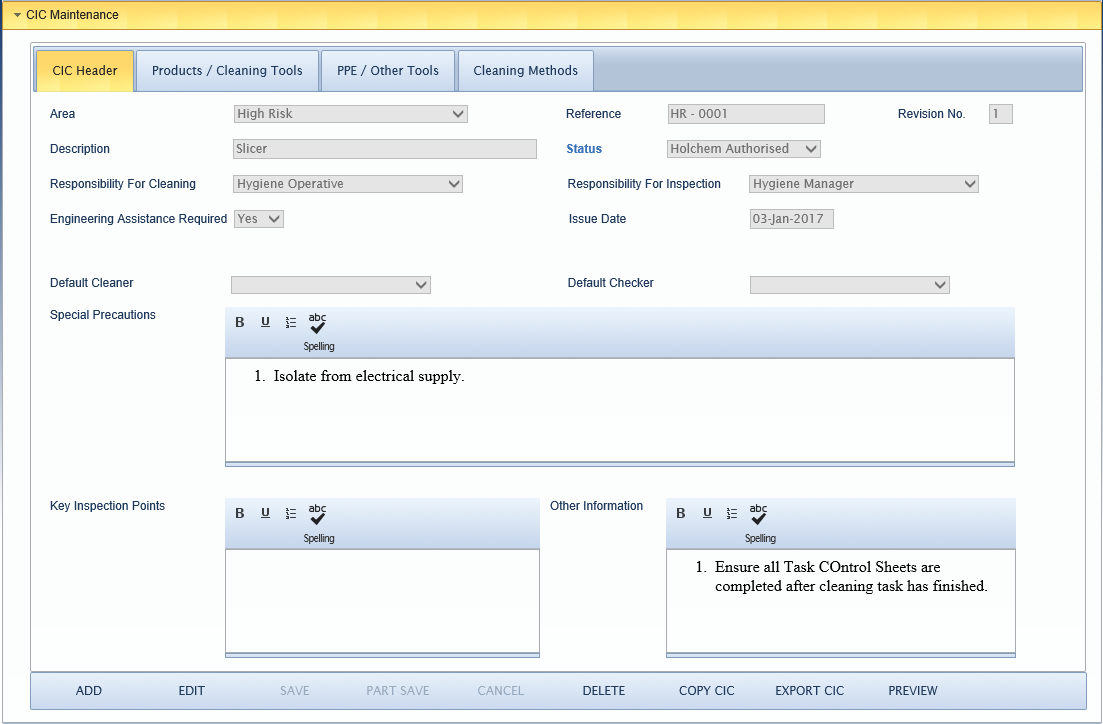Click text 'Ensure all Task COntrol Sheets are'
Image resolution: width=1103 pixels, height=724 pixels.
click(827, 567)
